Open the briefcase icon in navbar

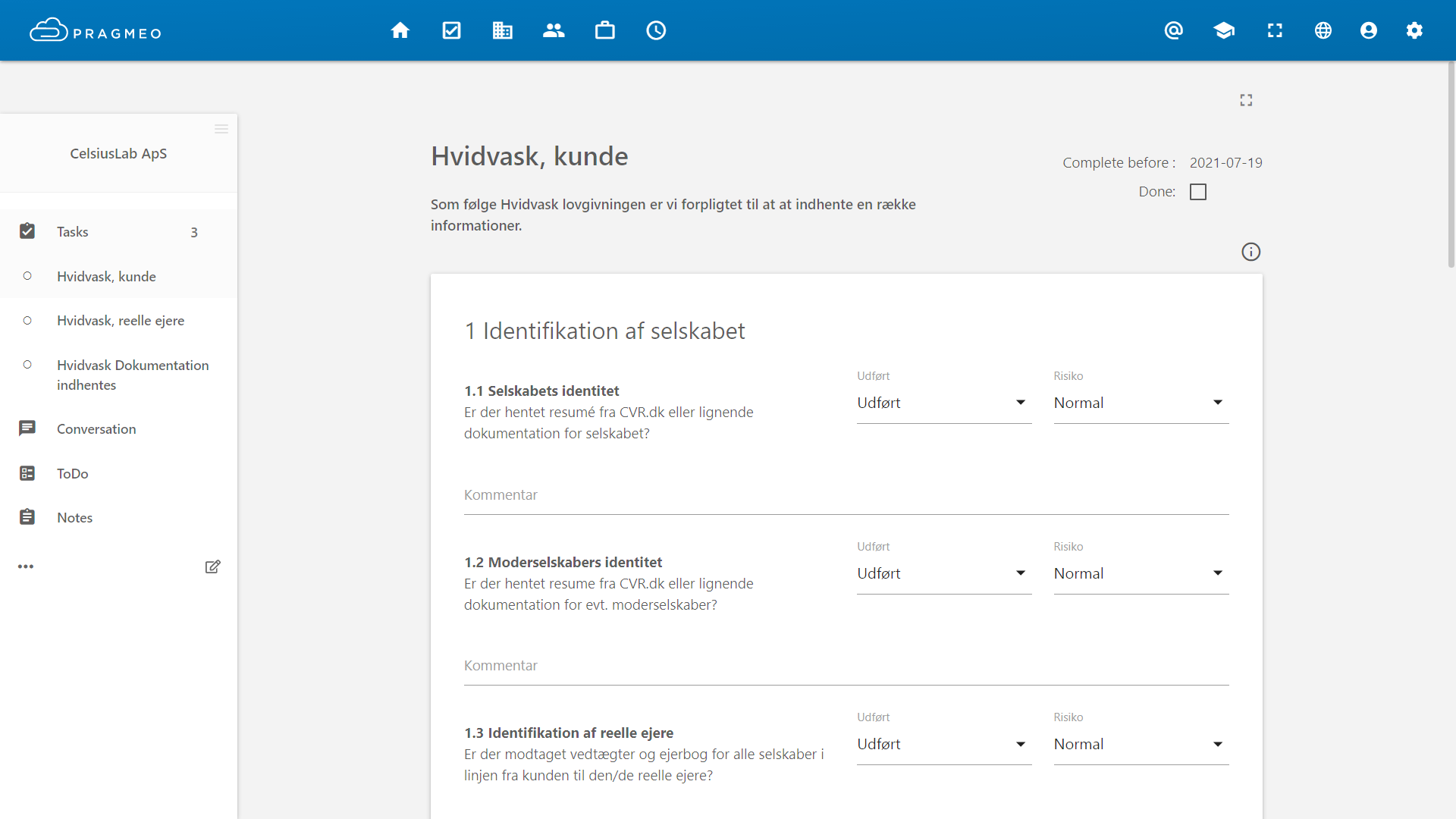click(x=605, y=30)
